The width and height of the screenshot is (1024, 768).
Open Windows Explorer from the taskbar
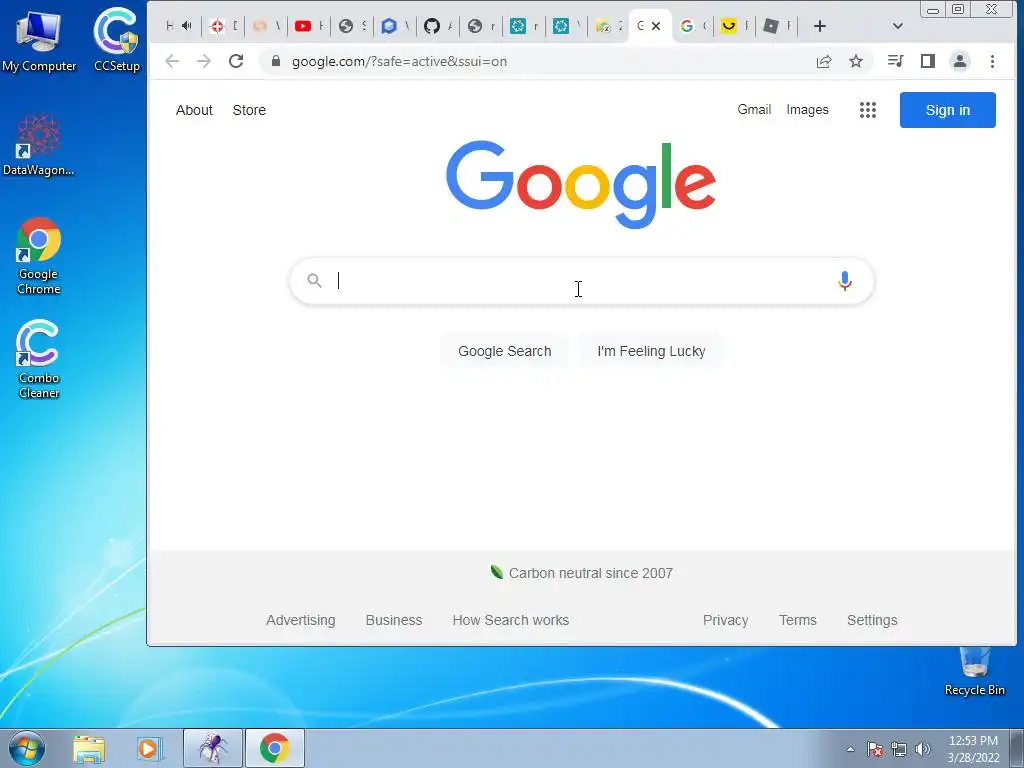tap(89, 748)
